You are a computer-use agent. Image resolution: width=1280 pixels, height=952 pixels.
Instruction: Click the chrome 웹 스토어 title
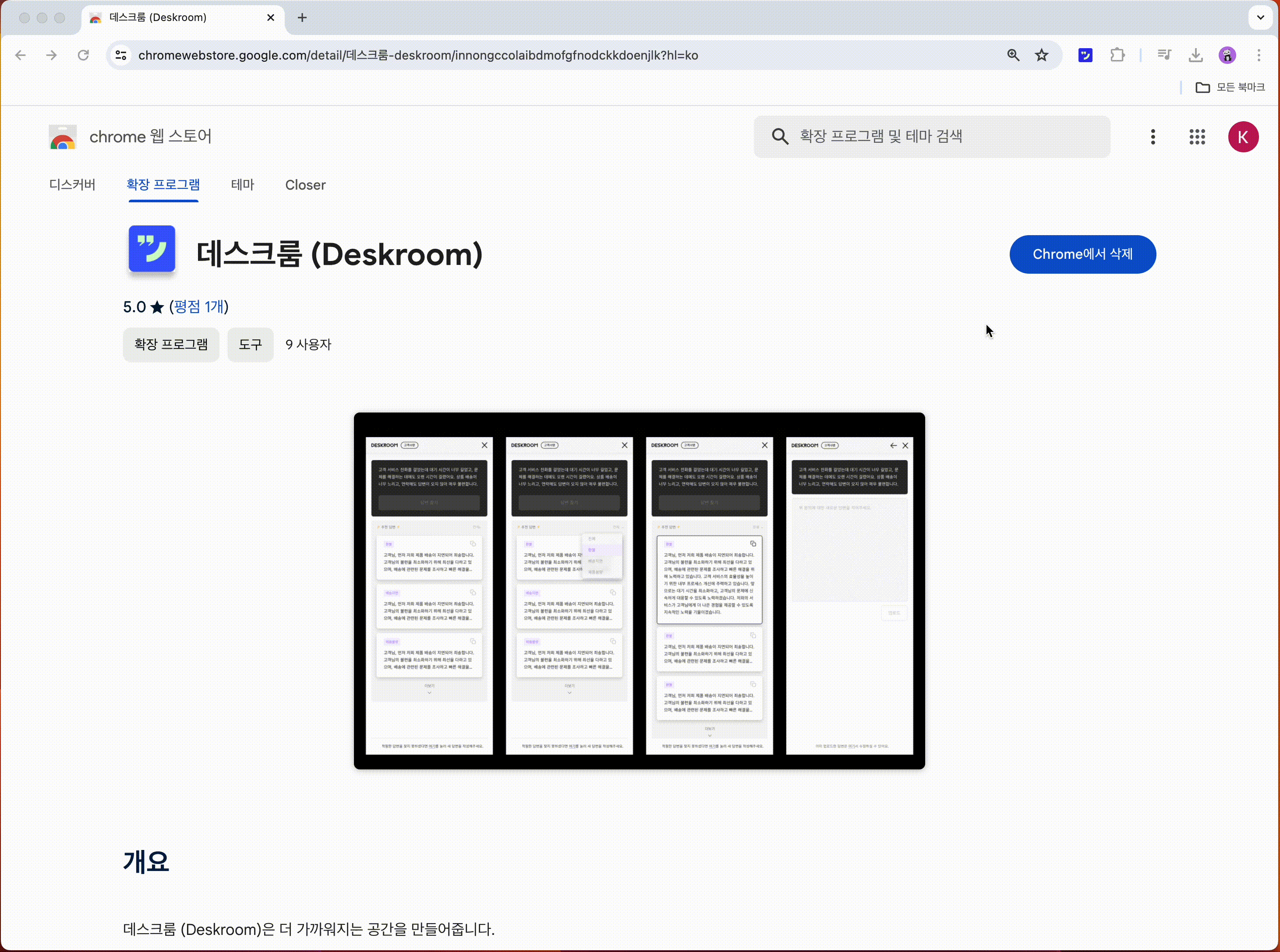tap(150, 137)
